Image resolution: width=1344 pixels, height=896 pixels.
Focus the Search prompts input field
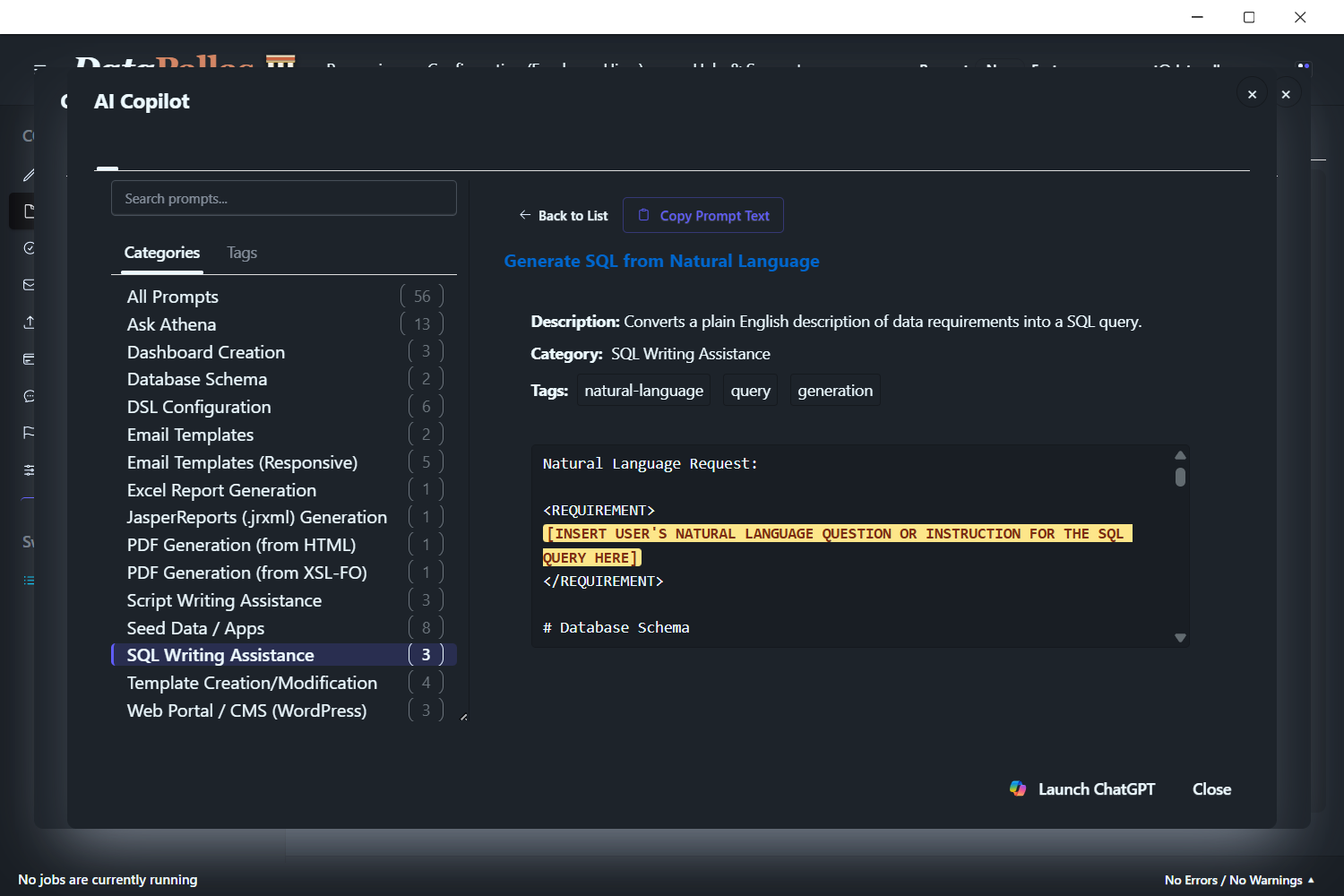(x=284, y=198)
